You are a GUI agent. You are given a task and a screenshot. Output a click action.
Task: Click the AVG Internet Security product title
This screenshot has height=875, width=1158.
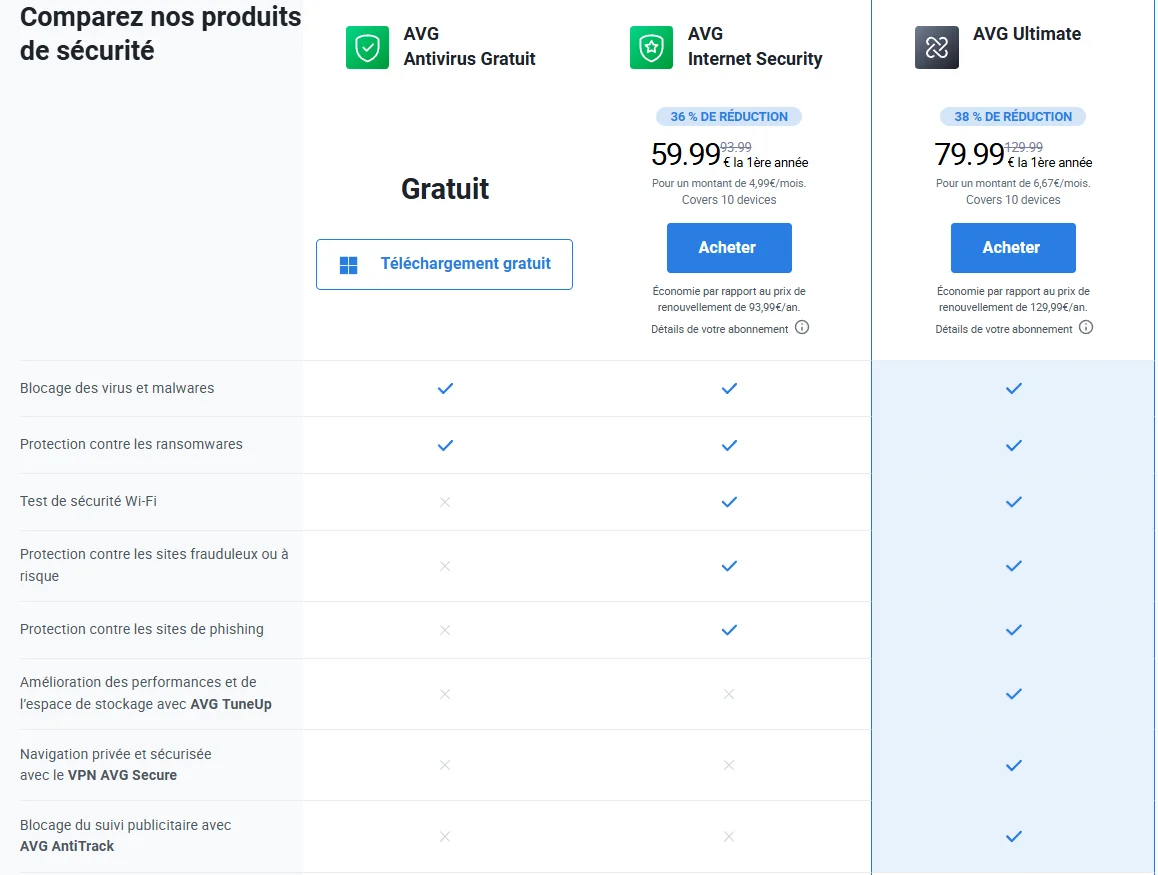755,47
